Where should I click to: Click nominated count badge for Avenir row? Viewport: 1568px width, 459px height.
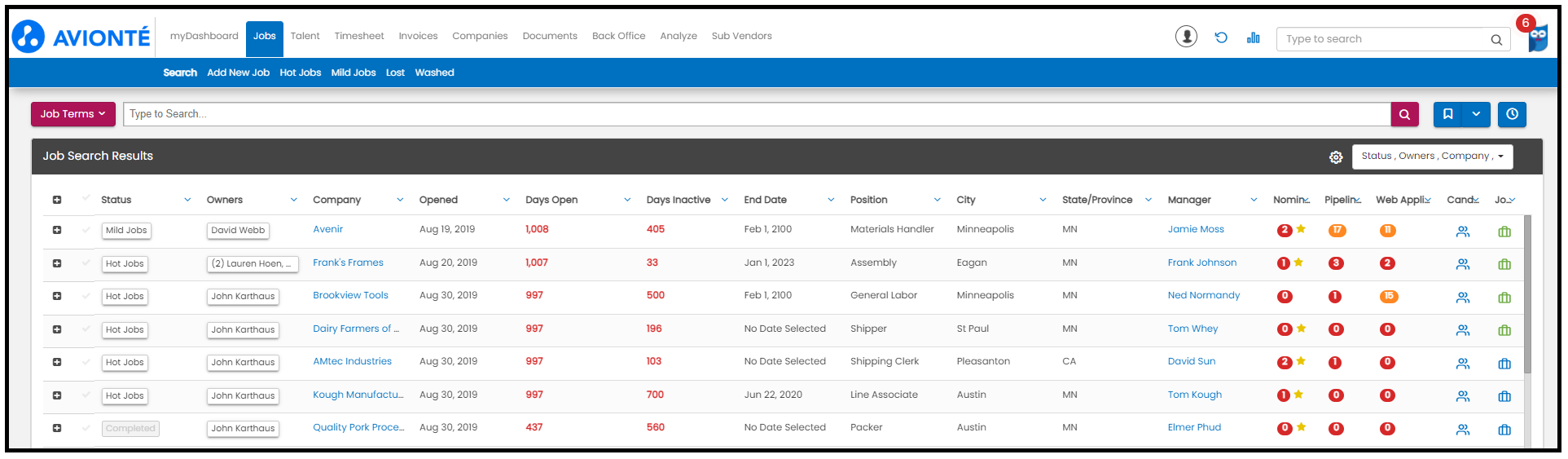[x=1285, y=230]
